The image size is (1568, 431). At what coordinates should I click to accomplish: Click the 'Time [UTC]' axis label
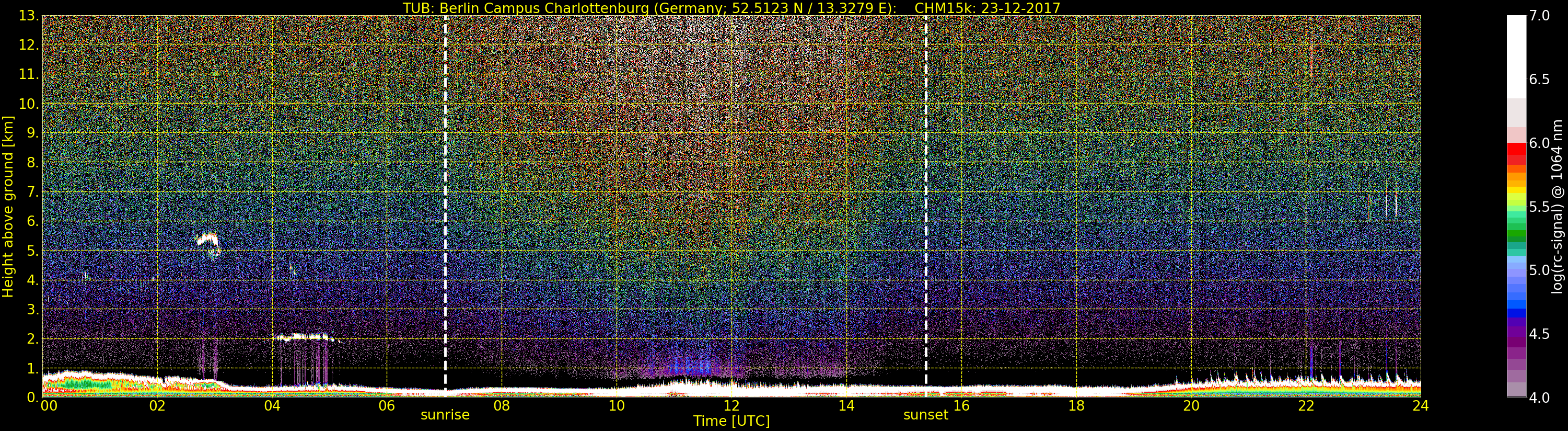click(x=731, y=421)
